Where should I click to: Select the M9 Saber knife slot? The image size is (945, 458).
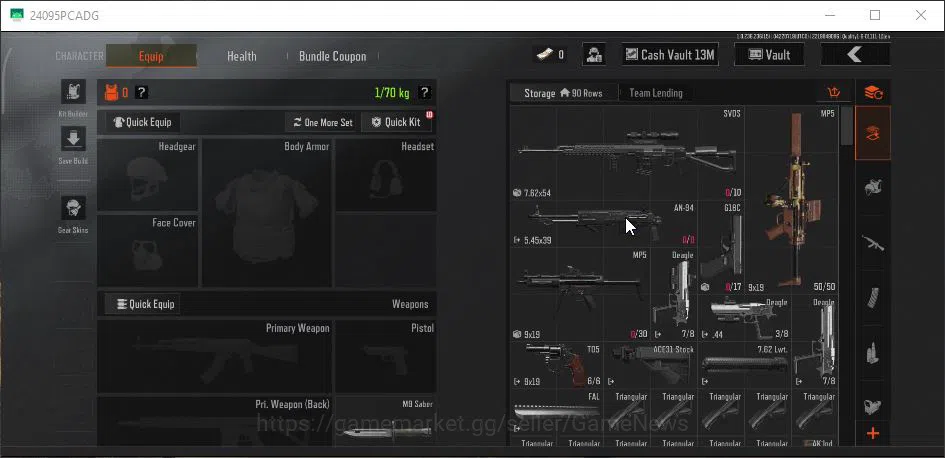[386, 421]
